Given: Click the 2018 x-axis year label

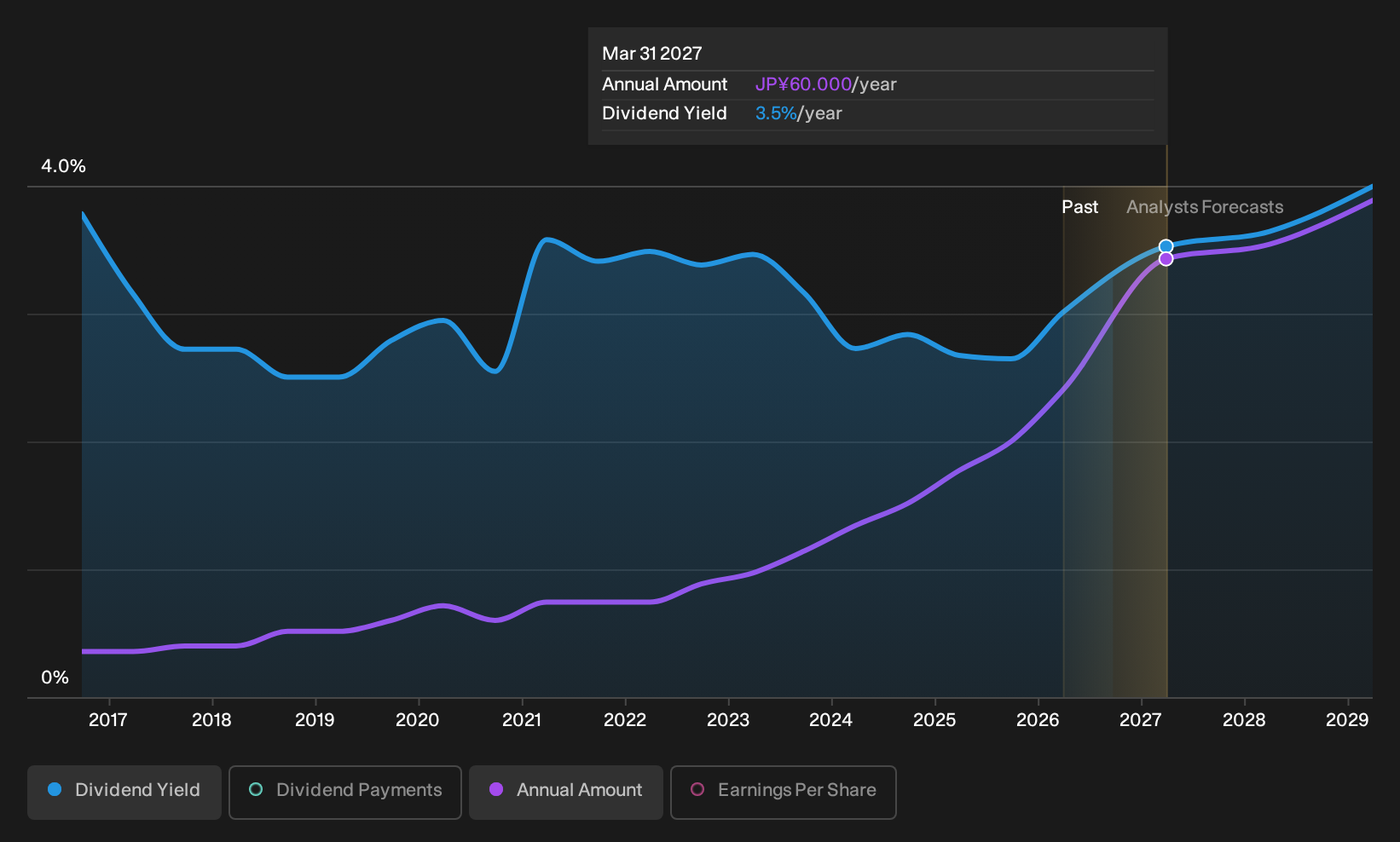Looking at the screenshot, I should coord(211,720).
